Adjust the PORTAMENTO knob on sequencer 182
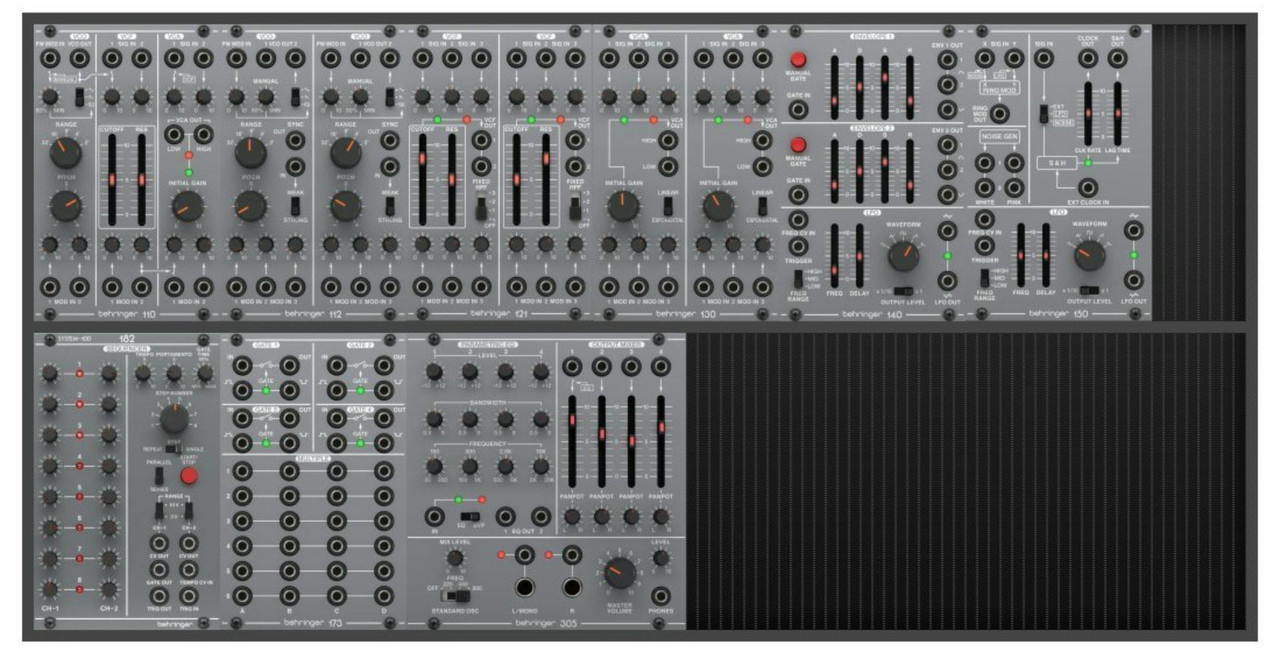 pyautogui.click(x=174, y=373)
